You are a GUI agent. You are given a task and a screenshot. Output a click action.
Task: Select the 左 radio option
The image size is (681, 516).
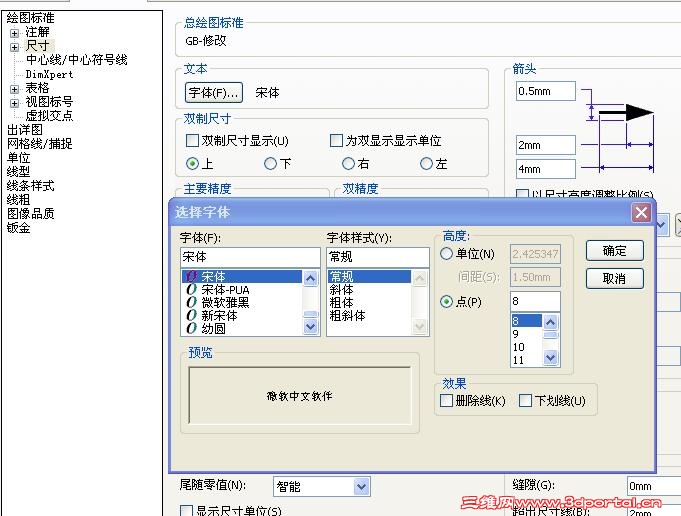(x=426, y=163)
